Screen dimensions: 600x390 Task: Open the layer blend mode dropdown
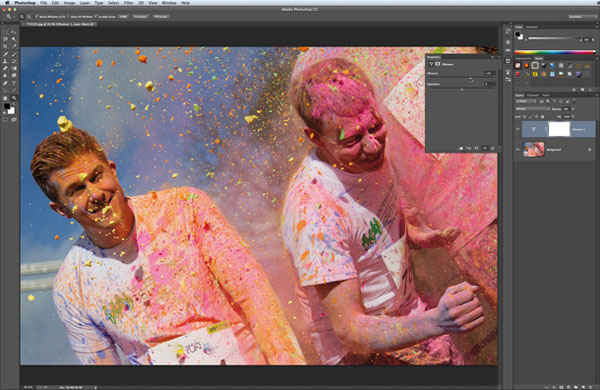[532, 109]
